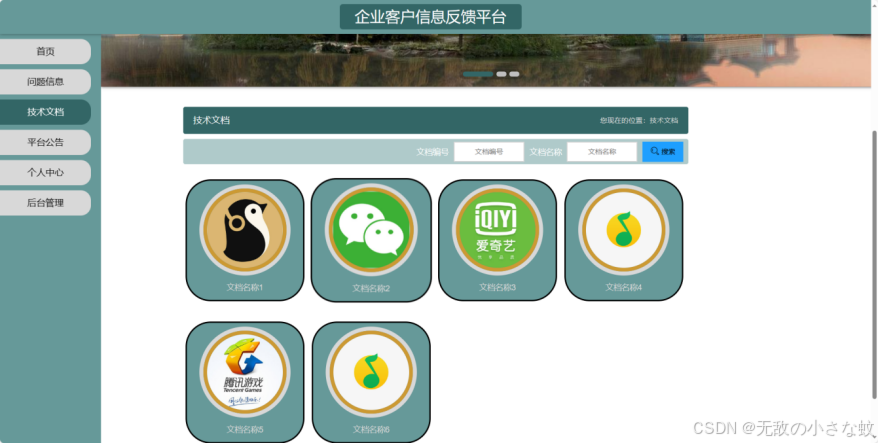Click the 文档名称6 label
Screen dimensions: 878x443
(371, 430)
